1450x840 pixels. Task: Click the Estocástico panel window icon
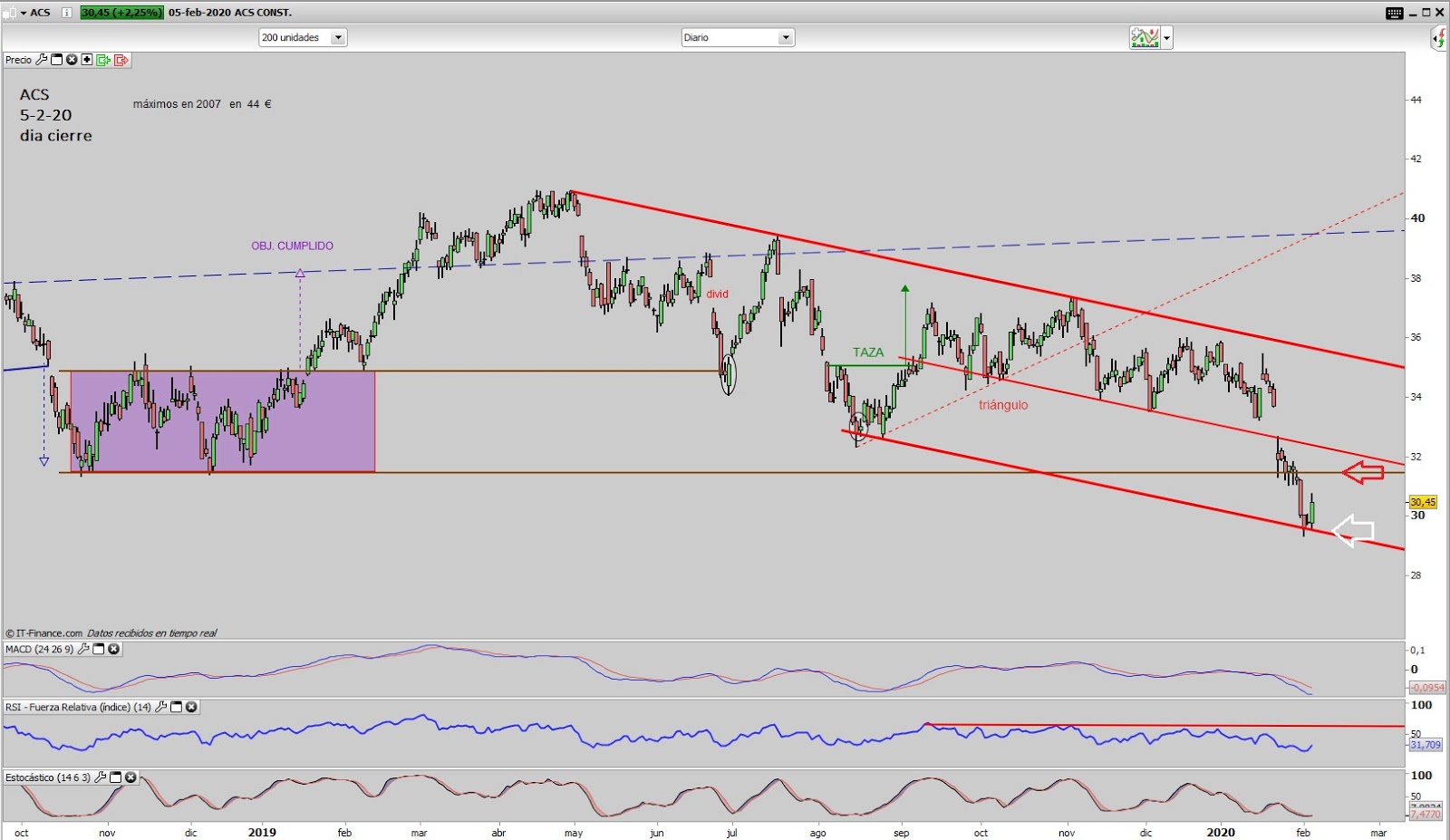pyautogui.click(x=116, y=777)
